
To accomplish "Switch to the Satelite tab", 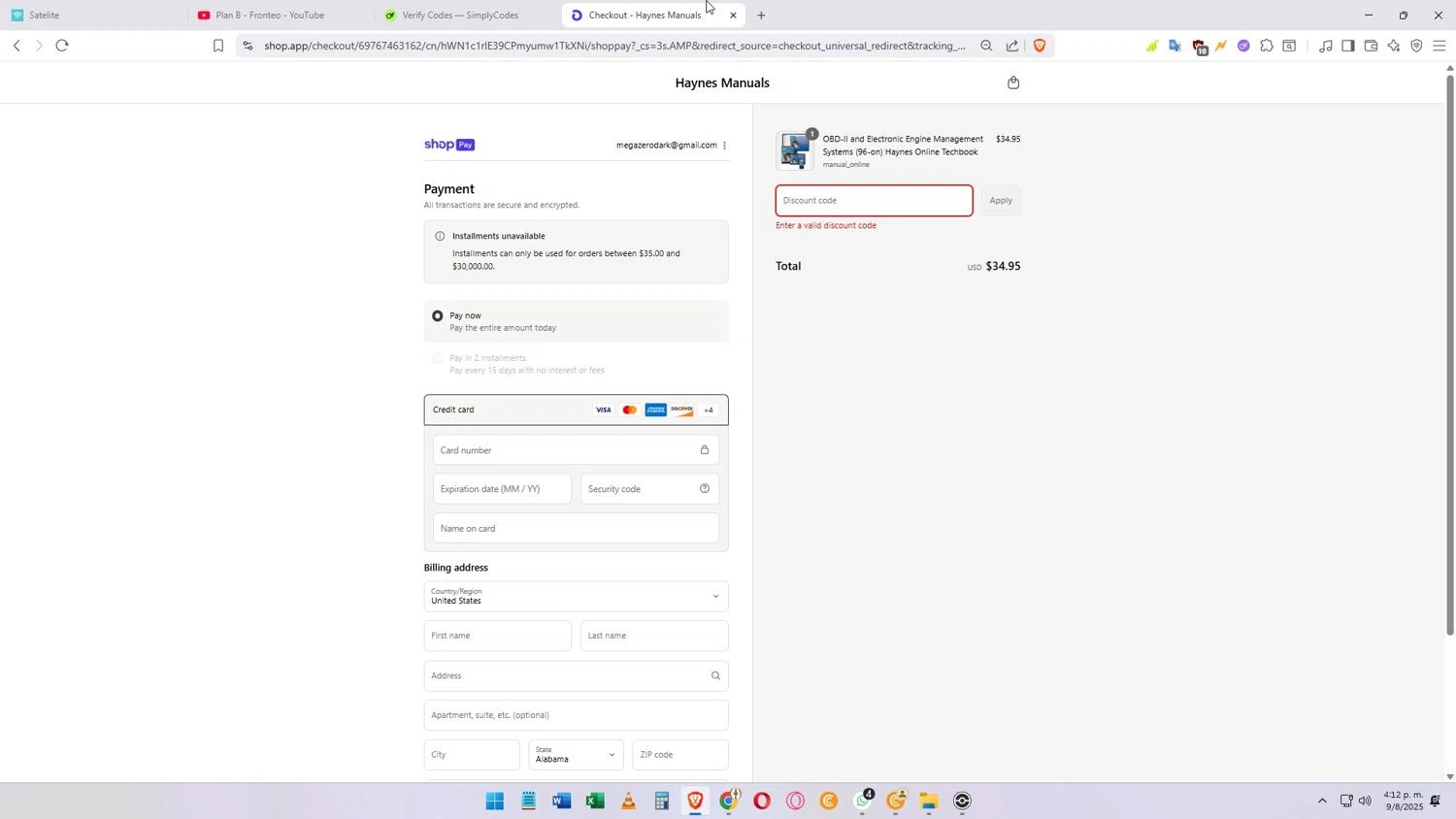I will pyautogui.click(x=92, y=16).
